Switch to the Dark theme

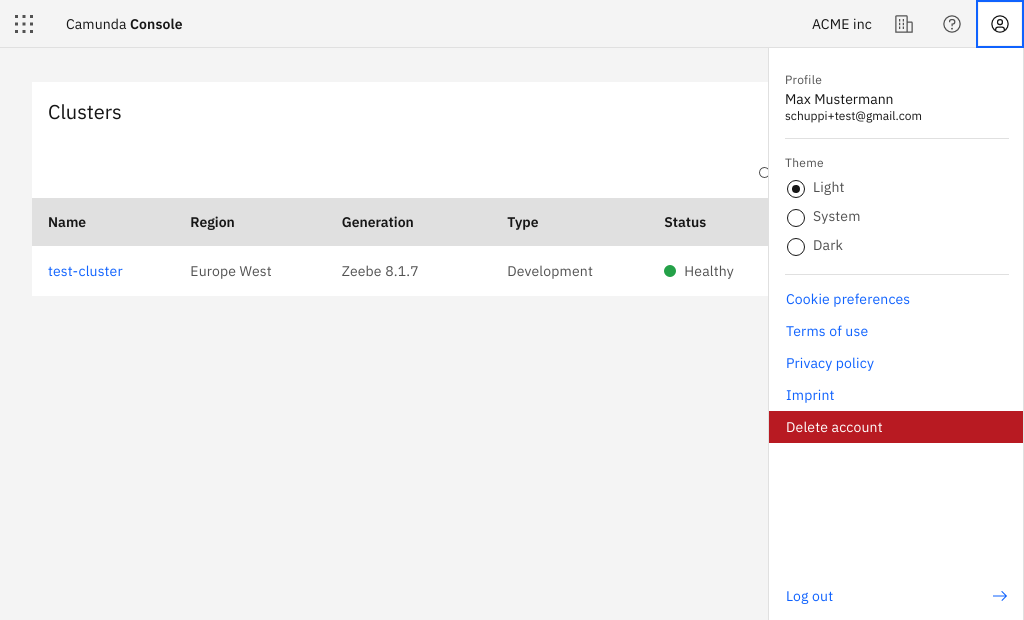click(796, 246)
